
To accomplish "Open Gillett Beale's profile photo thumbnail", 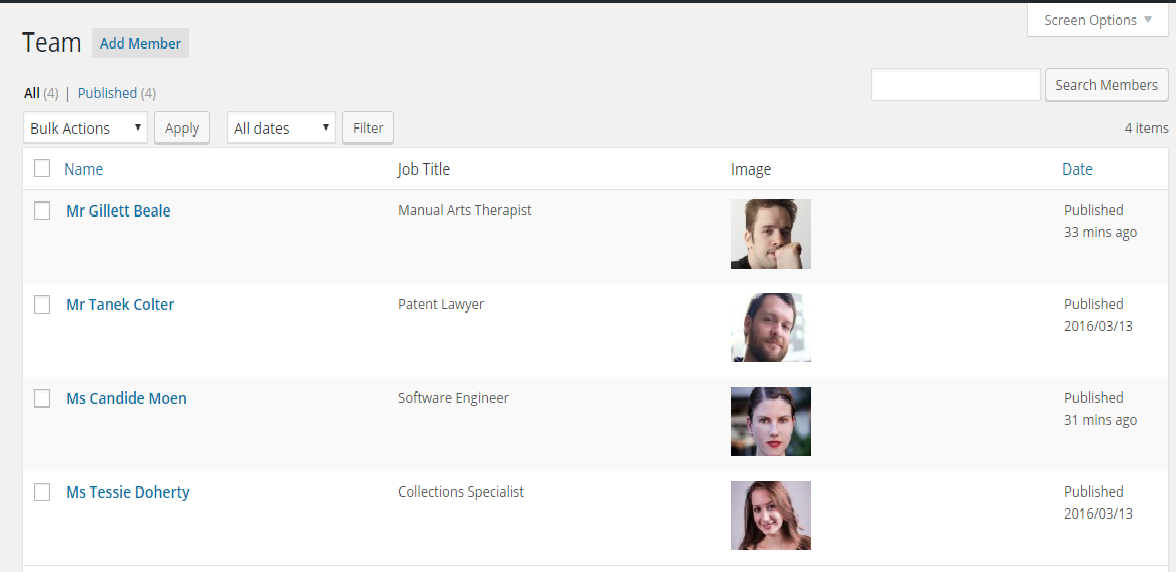I will coord(770,234).
